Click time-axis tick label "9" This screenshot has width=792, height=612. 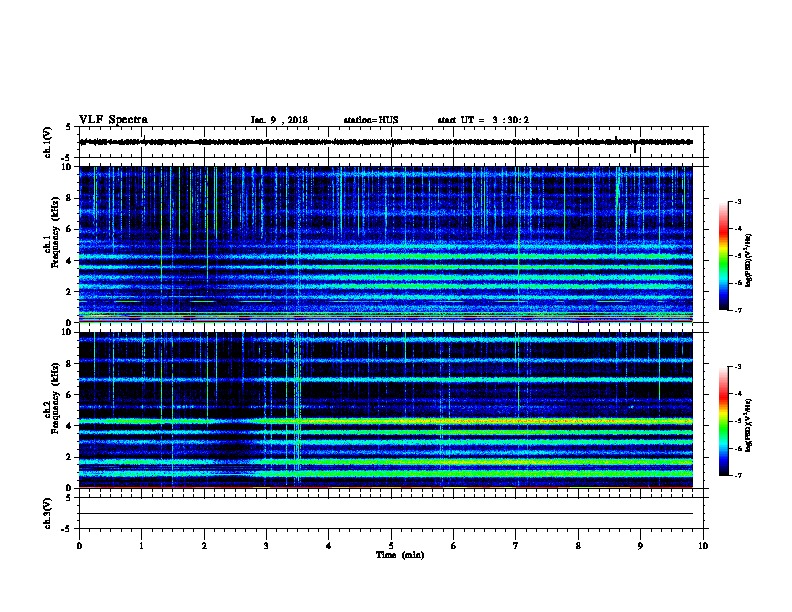(640, 546)
